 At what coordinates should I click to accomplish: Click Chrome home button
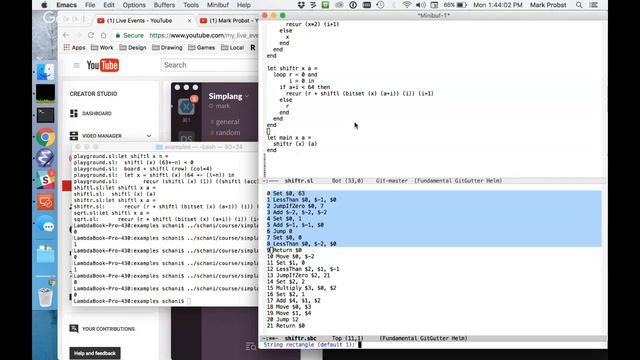click(103, 36)
